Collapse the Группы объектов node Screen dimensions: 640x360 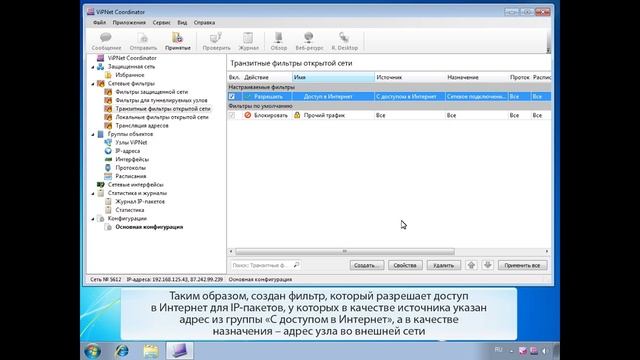pos(93,134)
